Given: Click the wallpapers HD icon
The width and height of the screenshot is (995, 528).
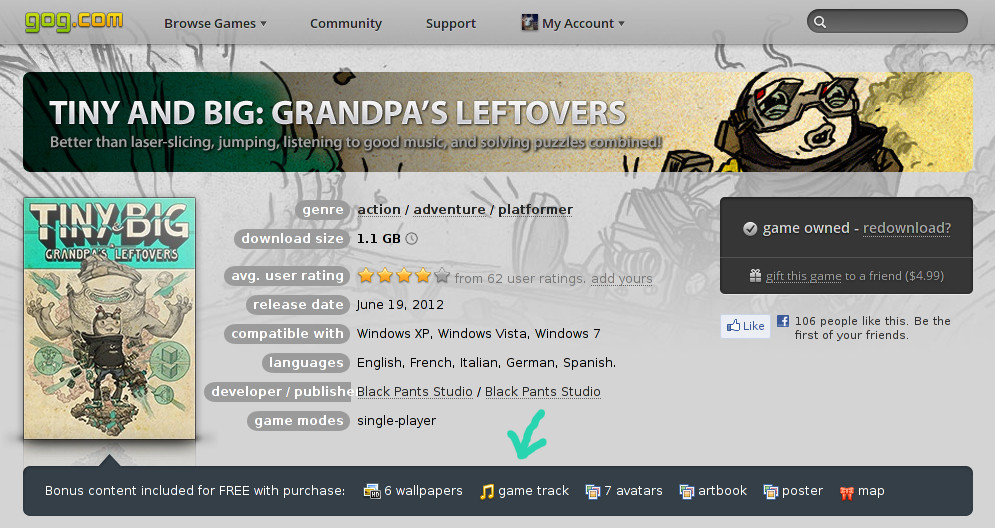Looking at the screenshot, I should (x=372, y=491).
